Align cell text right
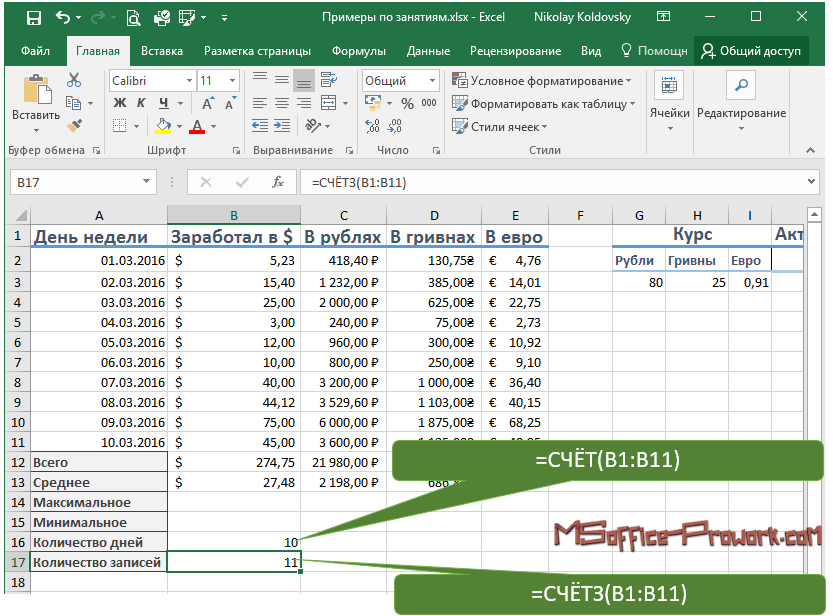This screenshot has width=833, height=616. pyautogui.click(x=304, y=103)
